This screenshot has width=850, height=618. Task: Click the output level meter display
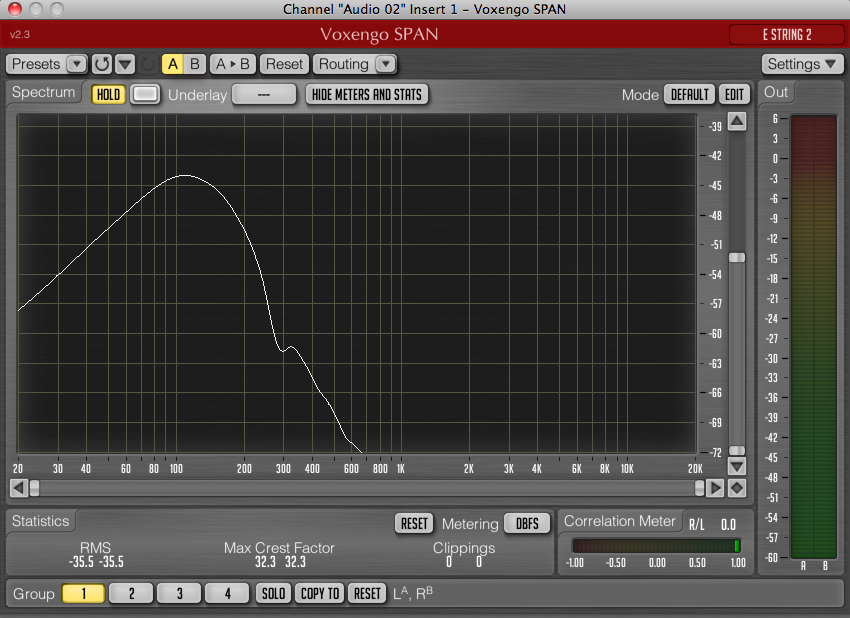pos(814,336)
